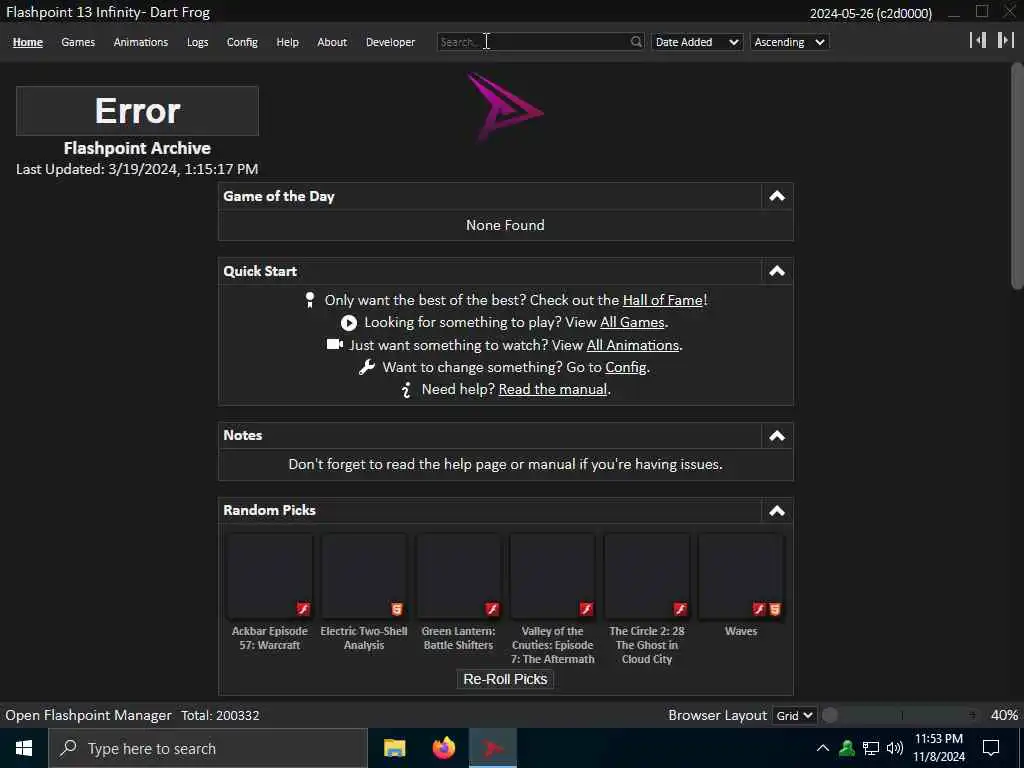Click the wrench icon beside Config

click(x=367, y=367)
